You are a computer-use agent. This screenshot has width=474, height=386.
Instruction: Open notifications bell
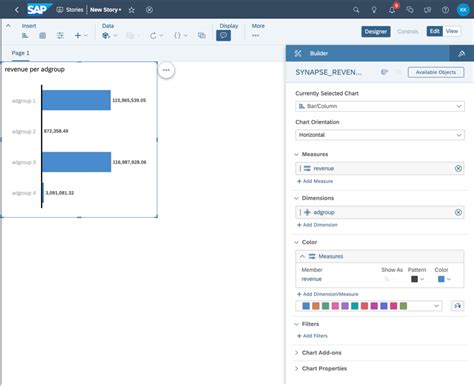(392, 10)
